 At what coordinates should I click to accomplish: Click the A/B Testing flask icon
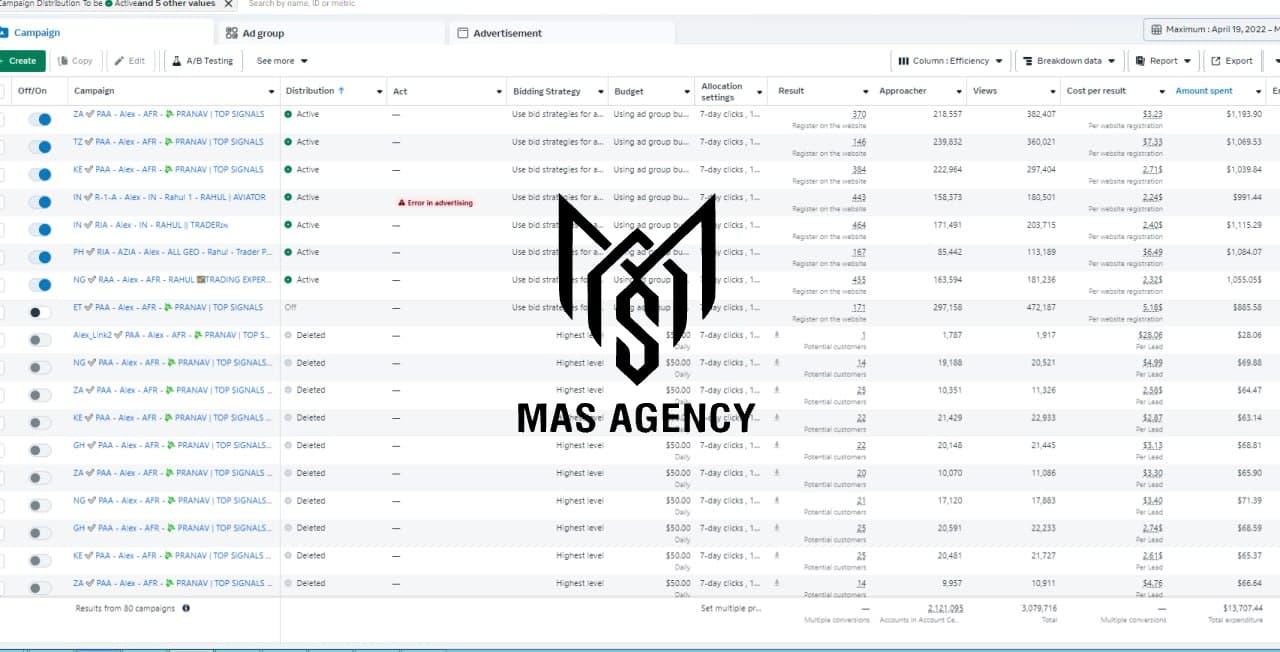tap(176, 61)
